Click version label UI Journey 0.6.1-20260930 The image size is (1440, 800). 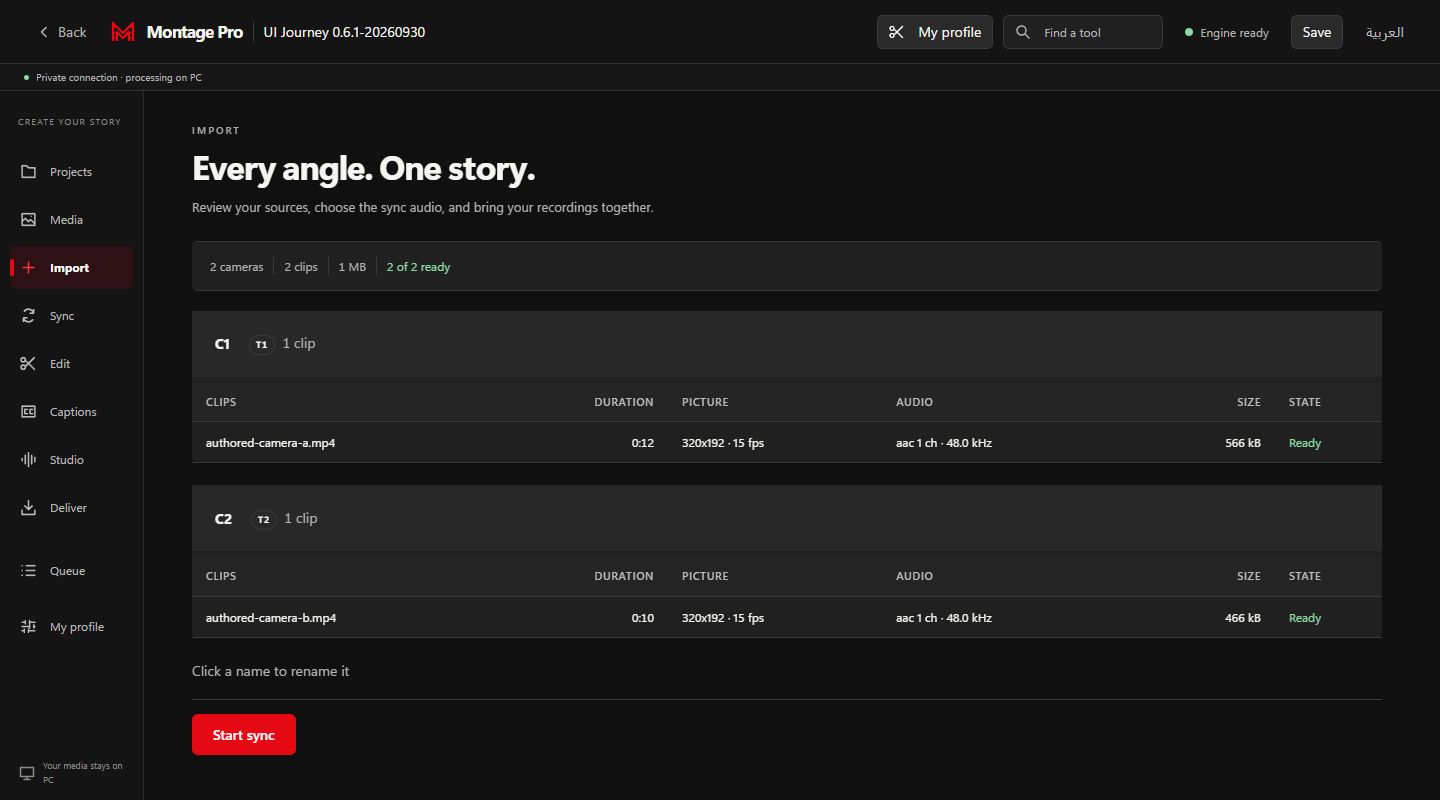click(x=344, y=32)
